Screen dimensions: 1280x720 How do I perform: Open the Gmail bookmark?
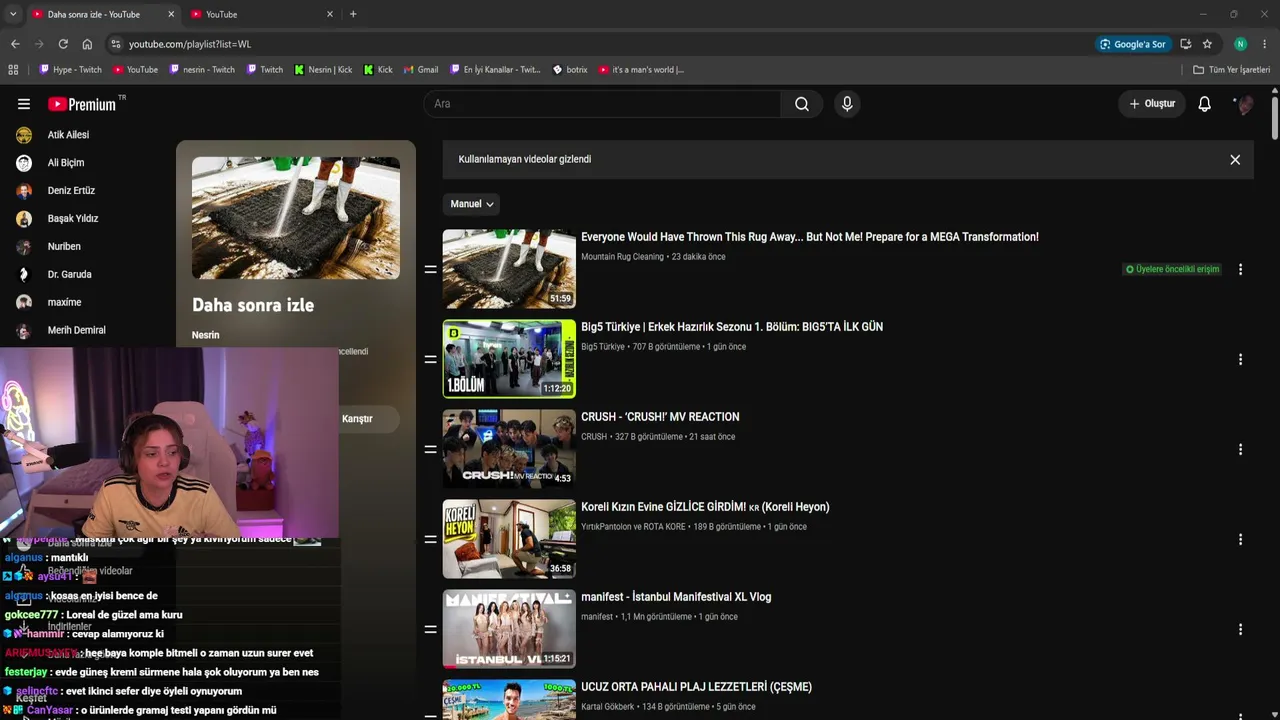coord(421,70)
